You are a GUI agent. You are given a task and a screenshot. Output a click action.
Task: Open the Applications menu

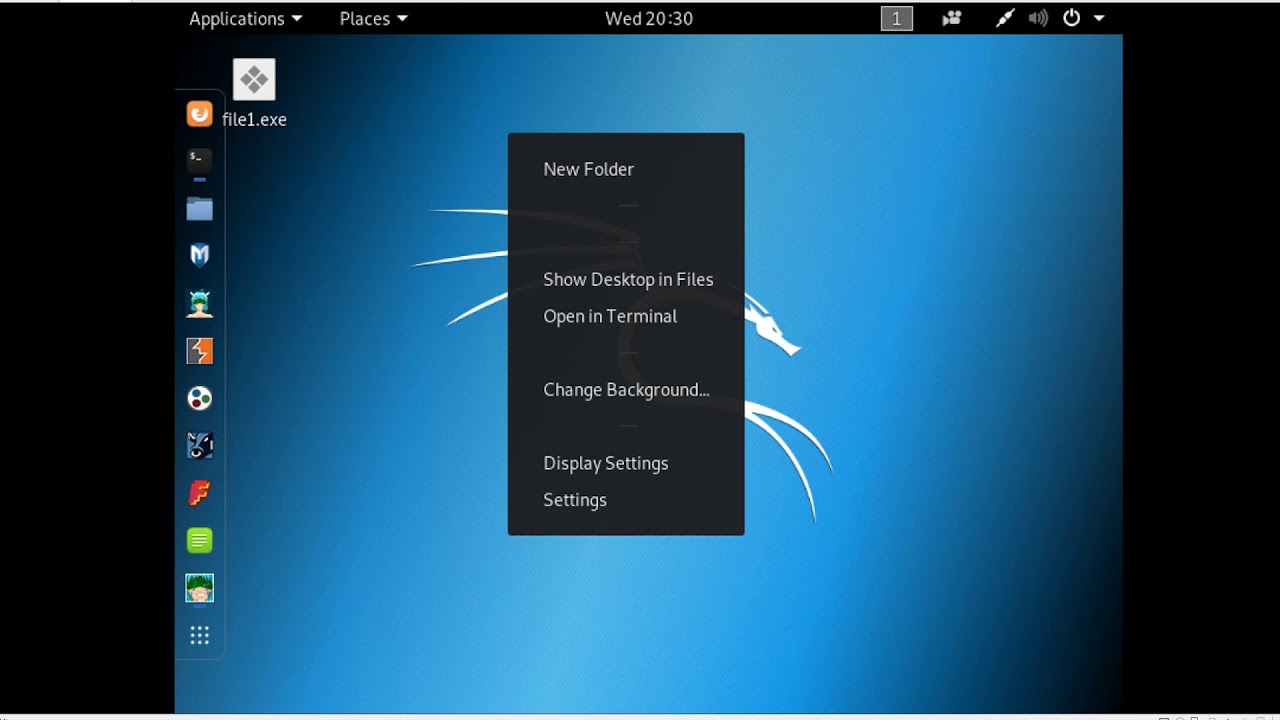tap(246, 18)
